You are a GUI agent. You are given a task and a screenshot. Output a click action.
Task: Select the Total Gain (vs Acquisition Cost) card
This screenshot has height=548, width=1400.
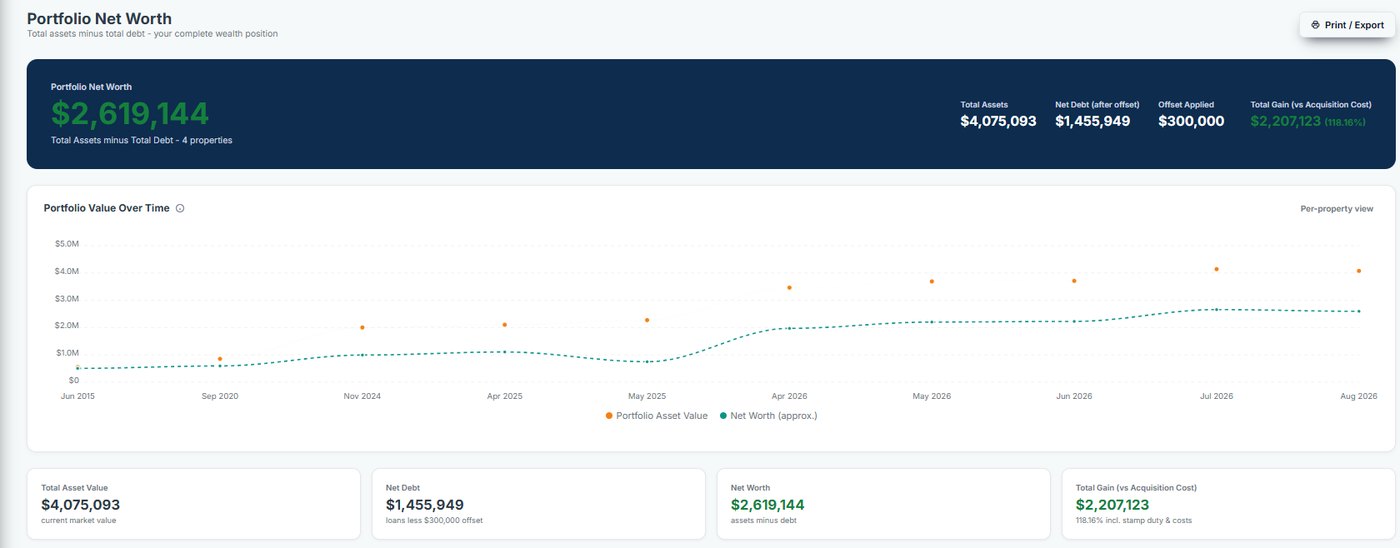click(1228, 504)
